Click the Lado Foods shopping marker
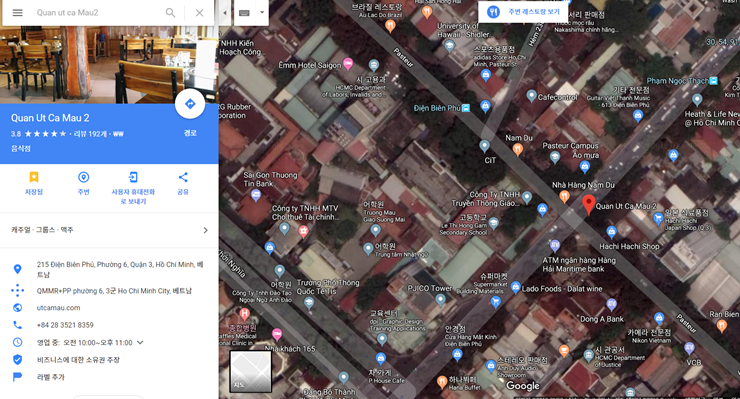The width and height of the screenshot is (740, 399). coord(515,287)
